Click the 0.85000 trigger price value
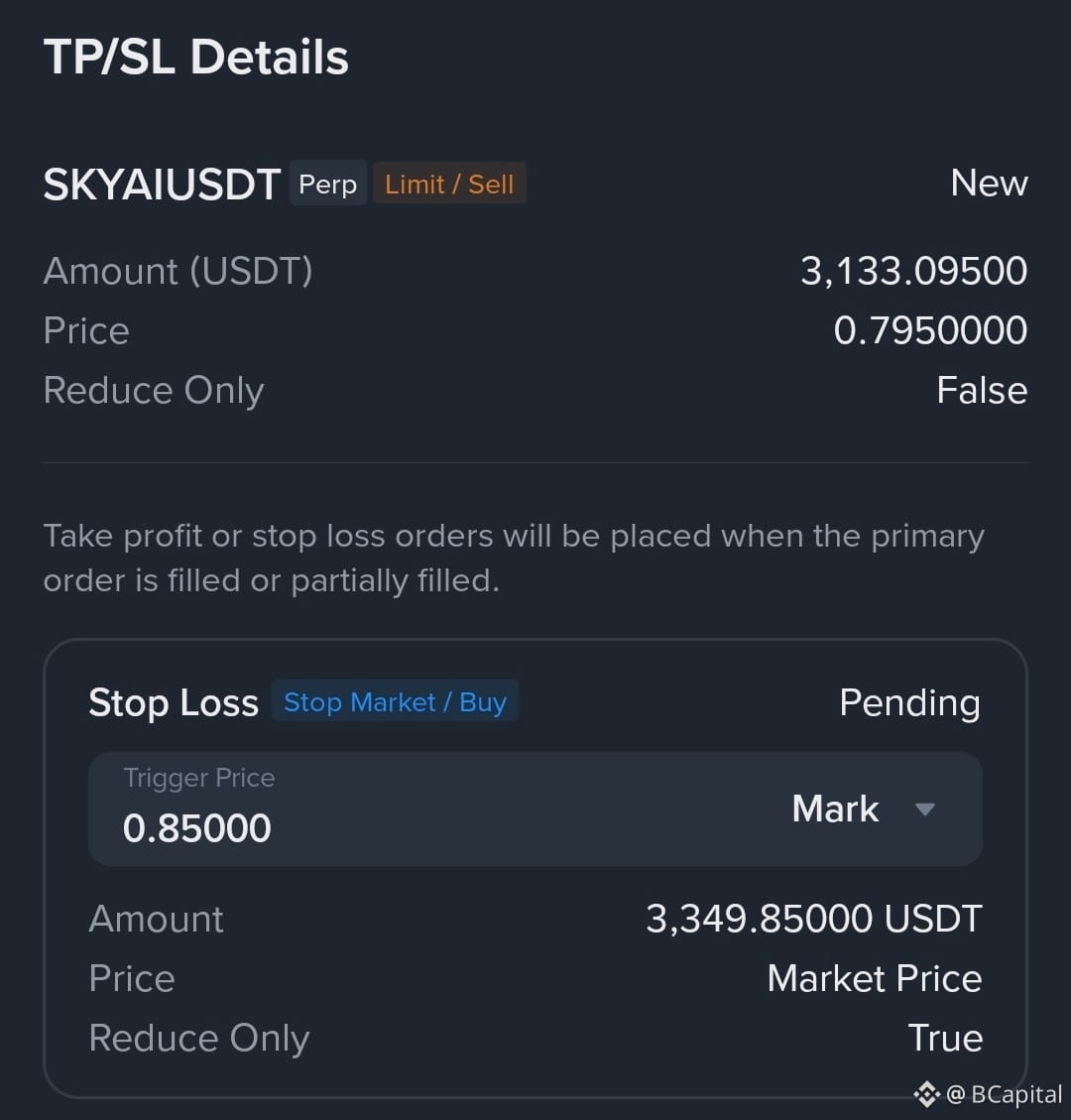Image resolution: width=1071 pixels, height=1120 pixels. click(197, 828)
